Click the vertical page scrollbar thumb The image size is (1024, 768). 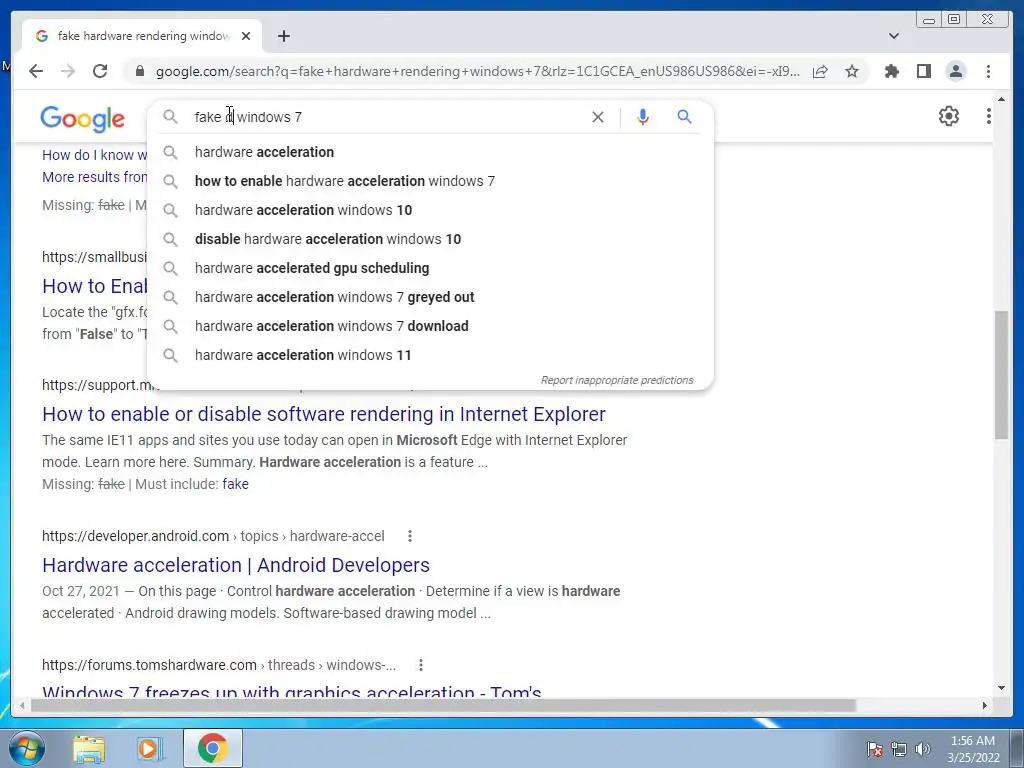point(1001,375)
